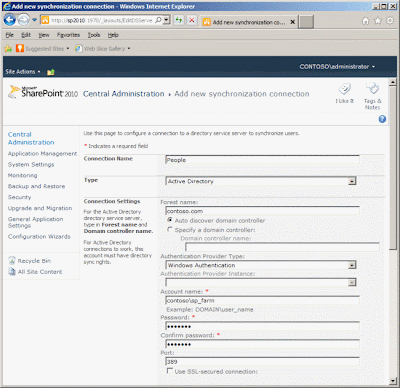Image resolution: width=400 pixels, height=388 pixels.
Task: Click the Home icon in browser toolbar
Action: pyautogui.click(x=366, y=21)
